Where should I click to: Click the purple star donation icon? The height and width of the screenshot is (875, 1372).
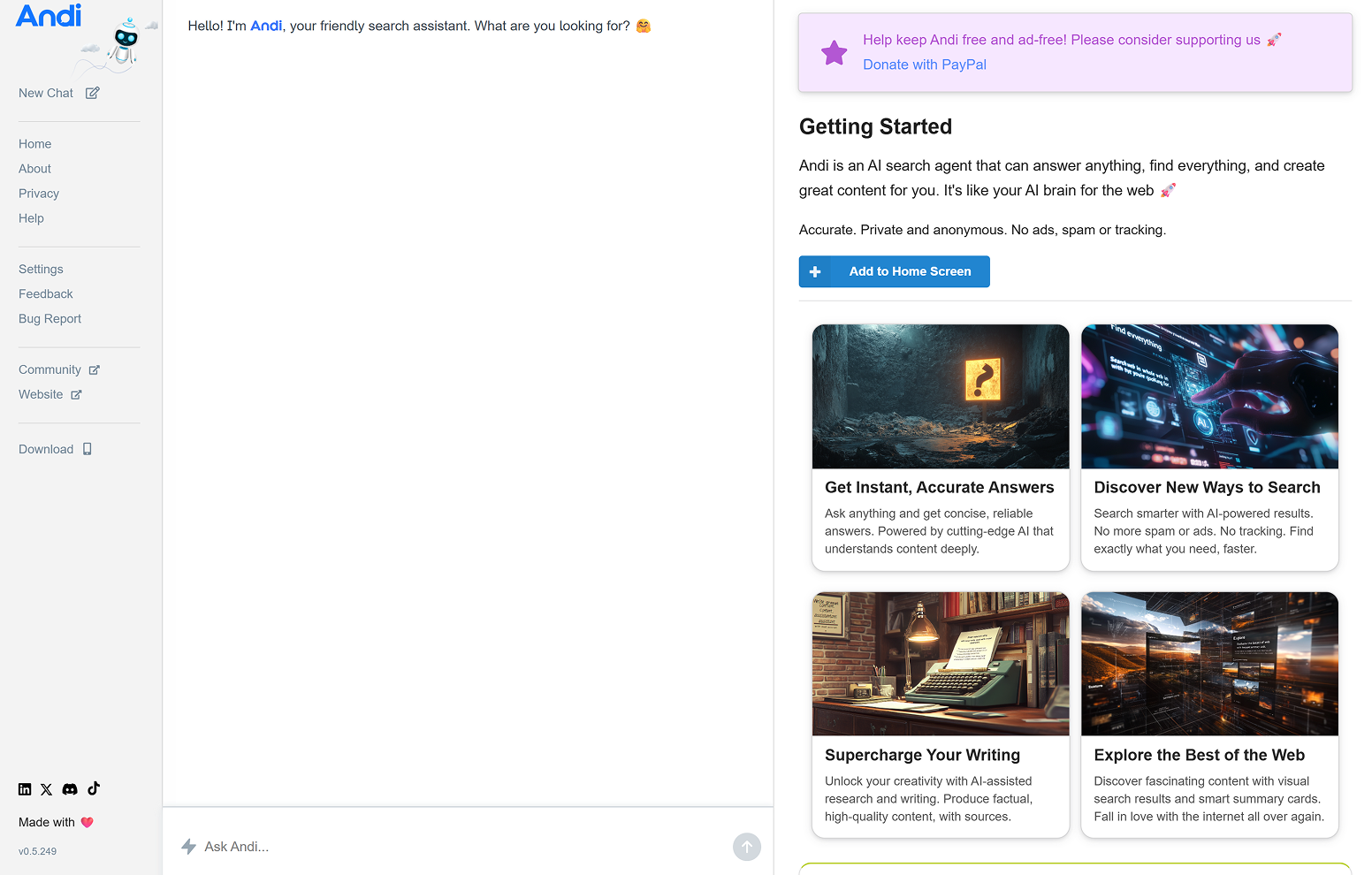tap(834, 53)
